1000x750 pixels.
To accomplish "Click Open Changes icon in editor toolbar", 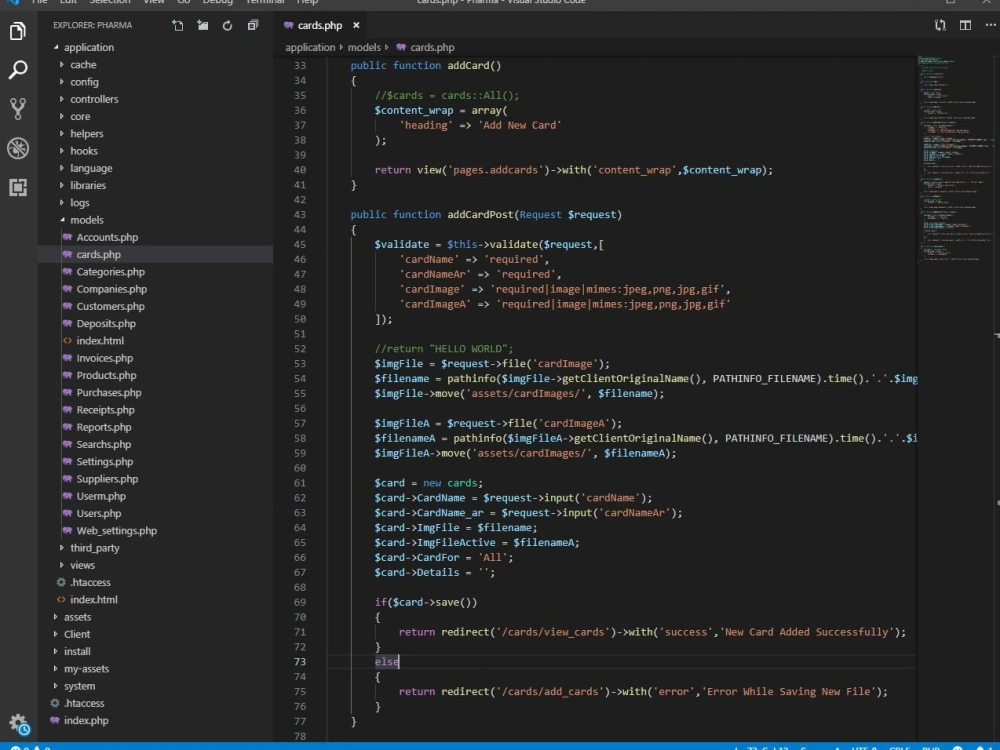I will (940, 25).
